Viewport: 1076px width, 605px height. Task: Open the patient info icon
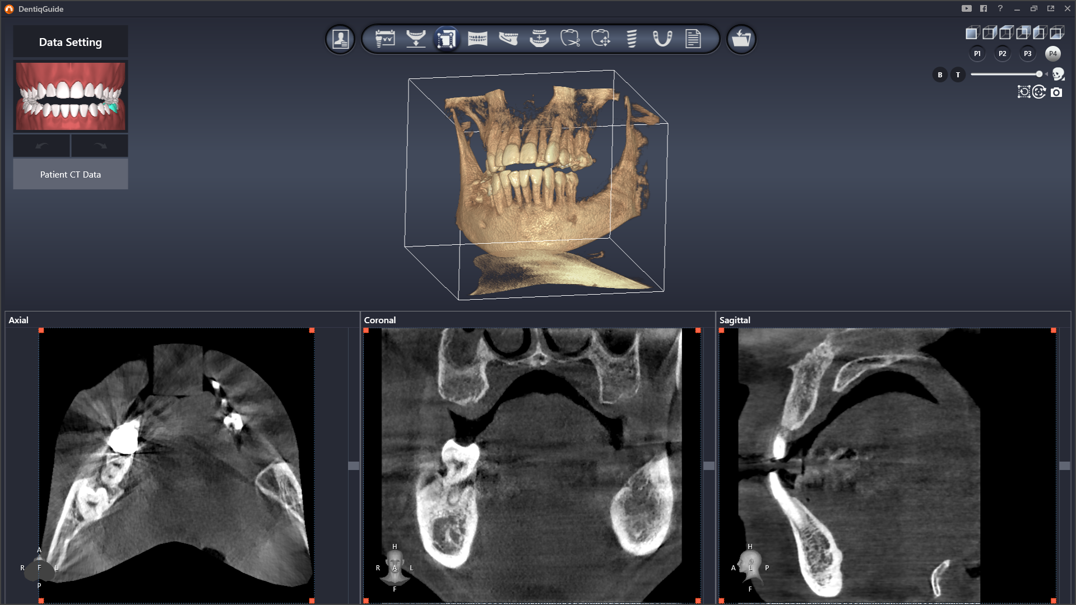point(340,39)
